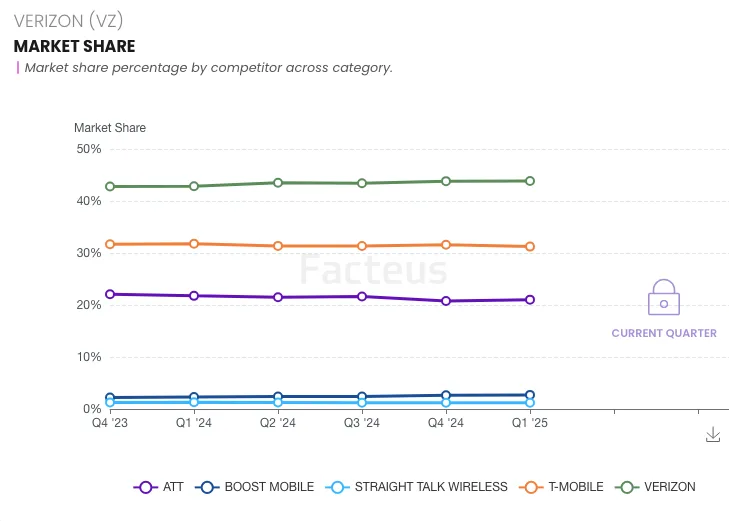Click Verizon's Q4 '23 data point
This screenshot has width=729, height=521.
coord(110,186)
